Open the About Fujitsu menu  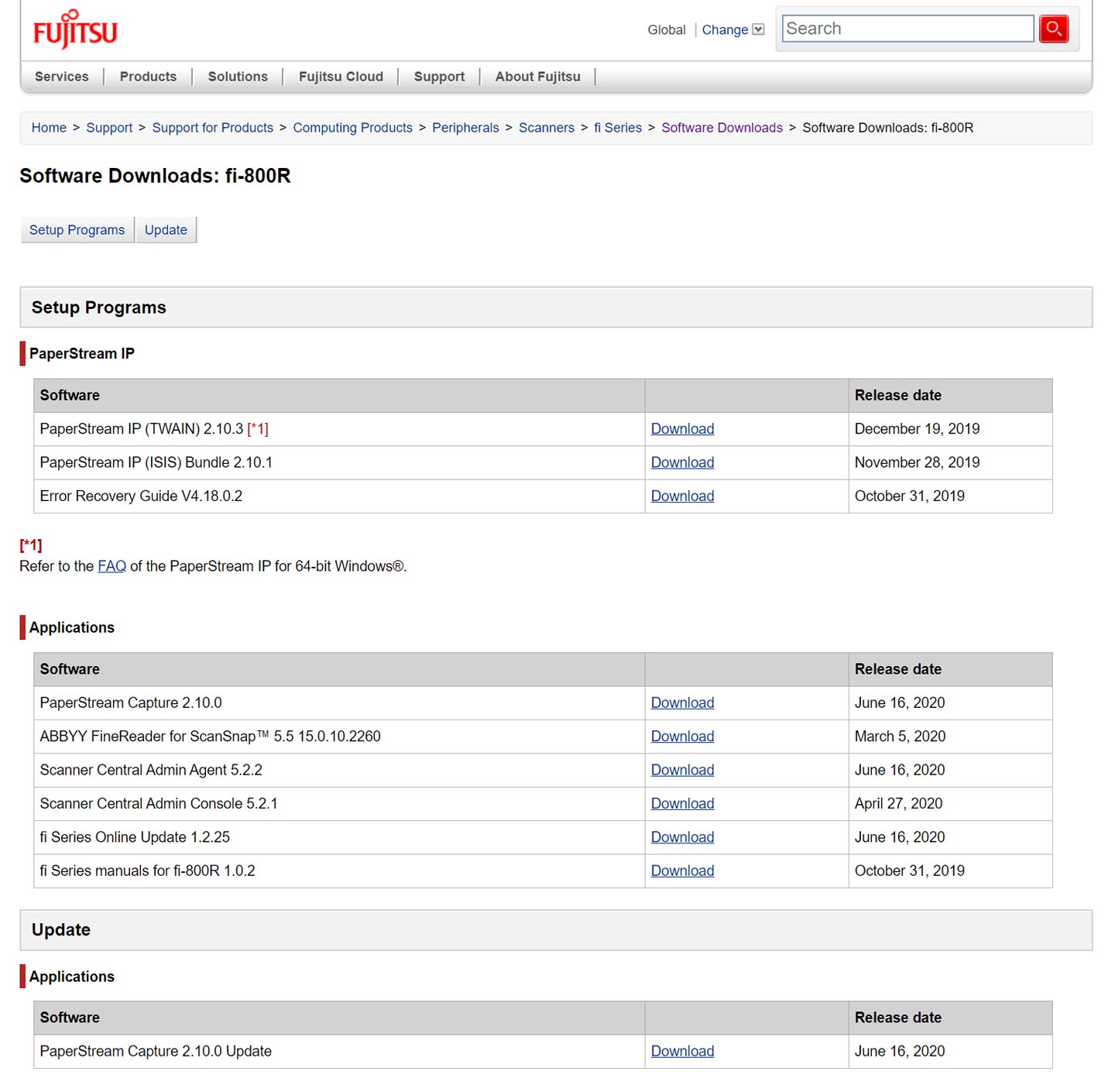coord(538,77)
